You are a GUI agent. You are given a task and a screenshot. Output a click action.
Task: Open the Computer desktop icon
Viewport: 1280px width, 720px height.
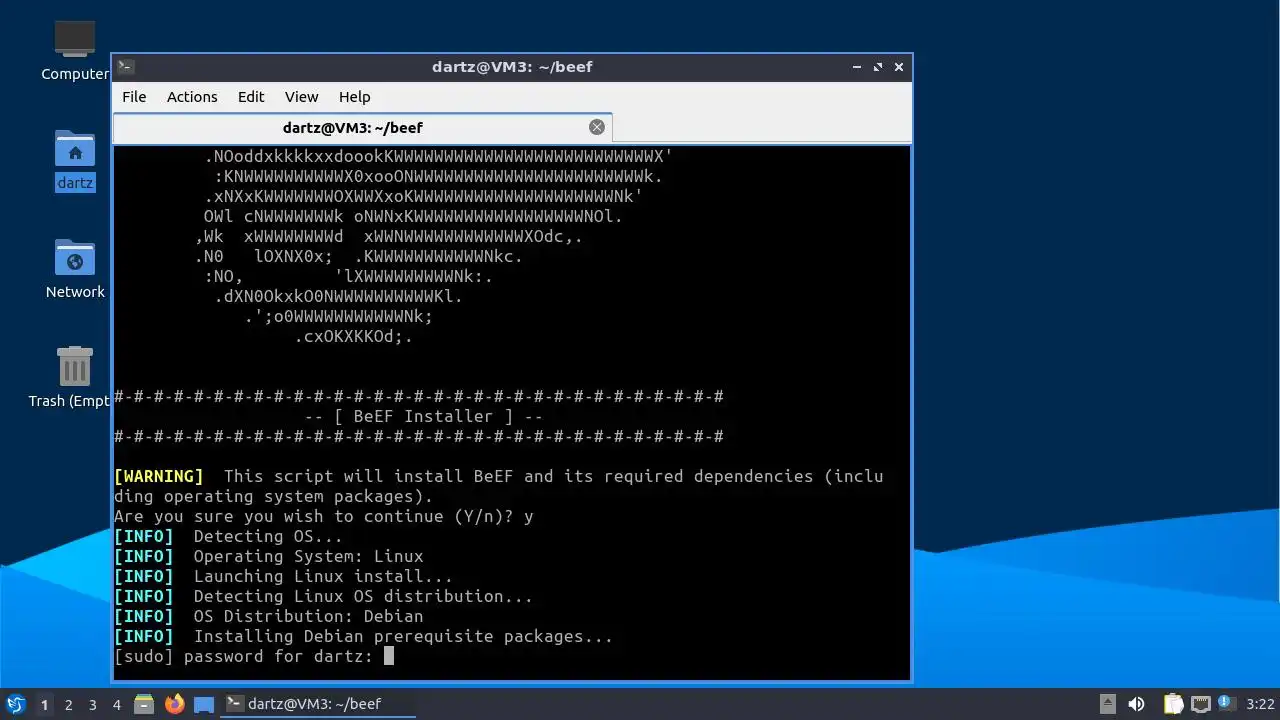coord(75,50)
